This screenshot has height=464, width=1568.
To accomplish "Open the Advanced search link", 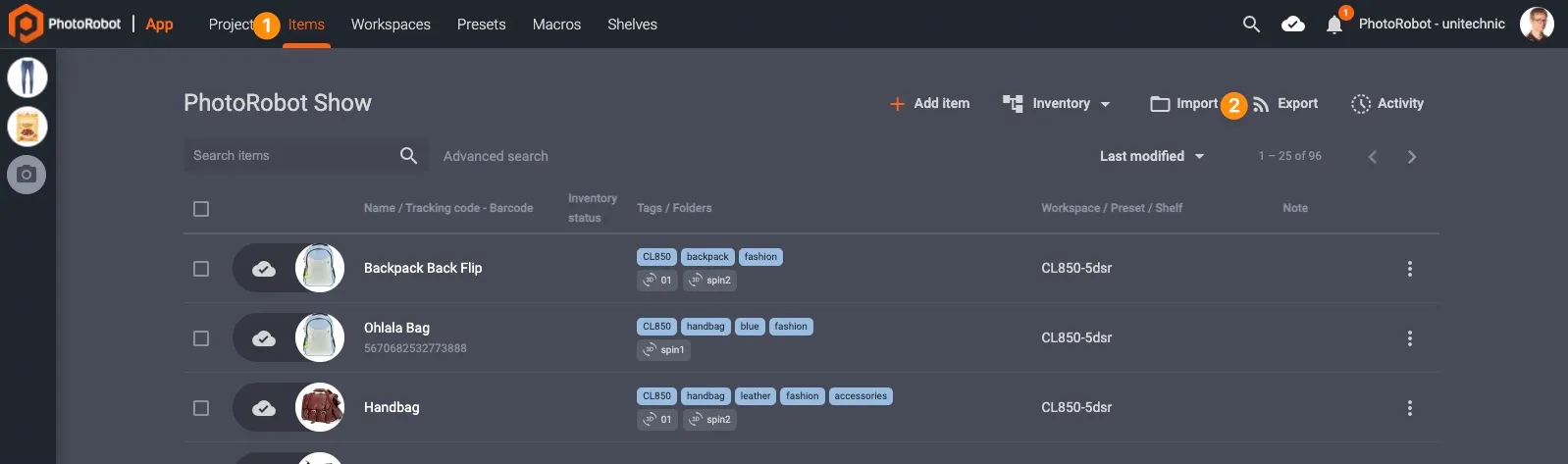I will pyautogui.click(x=496, y=156).
